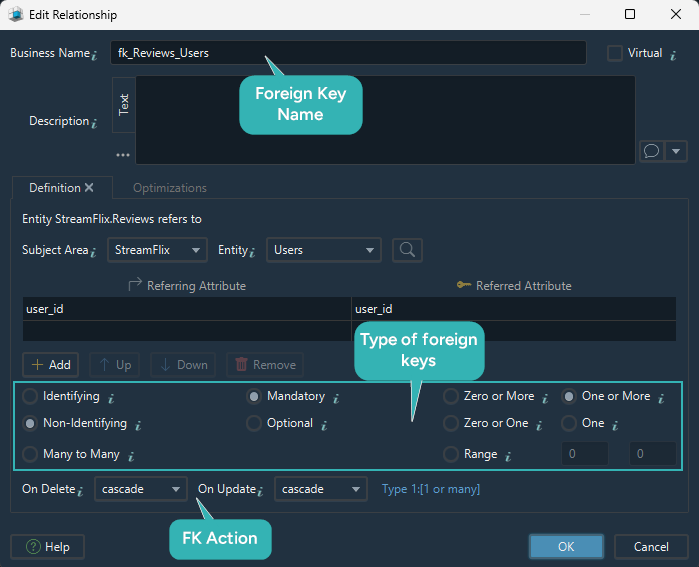Select the Mandatory radio button
This screenshot has height=567, width=699.
click(254, 396)
